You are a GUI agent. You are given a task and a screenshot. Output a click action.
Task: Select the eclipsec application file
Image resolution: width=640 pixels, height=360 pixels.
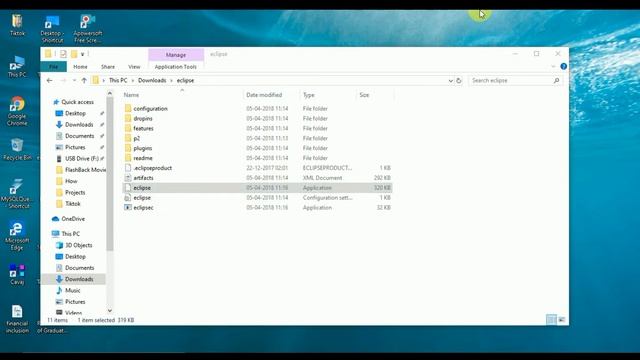257,207
